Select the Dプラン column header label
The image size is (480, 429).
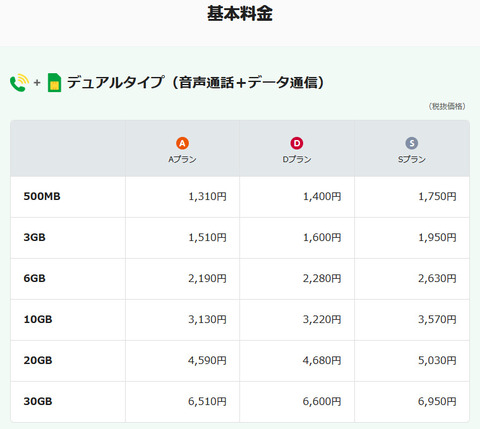point(297,159)
